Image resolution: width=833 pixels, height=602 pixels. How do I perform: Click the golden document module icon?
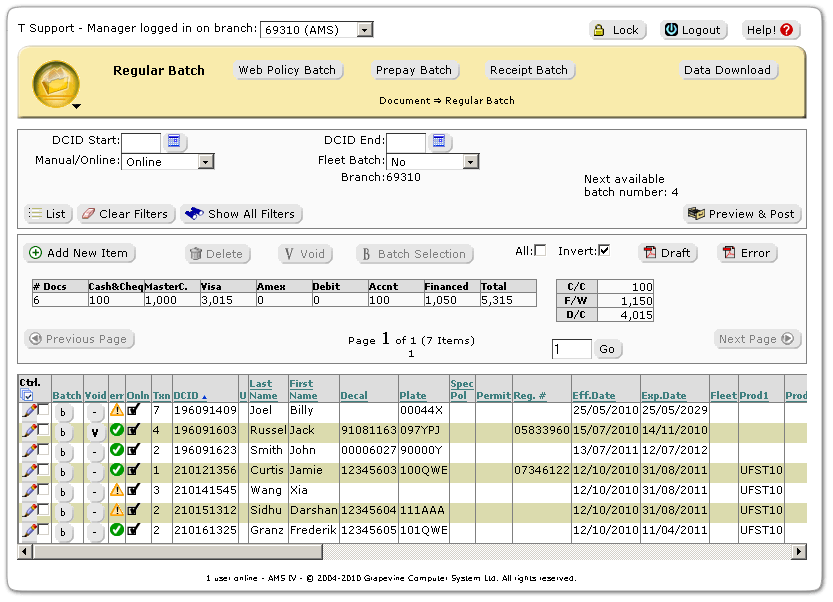click(x=56, y=83)
